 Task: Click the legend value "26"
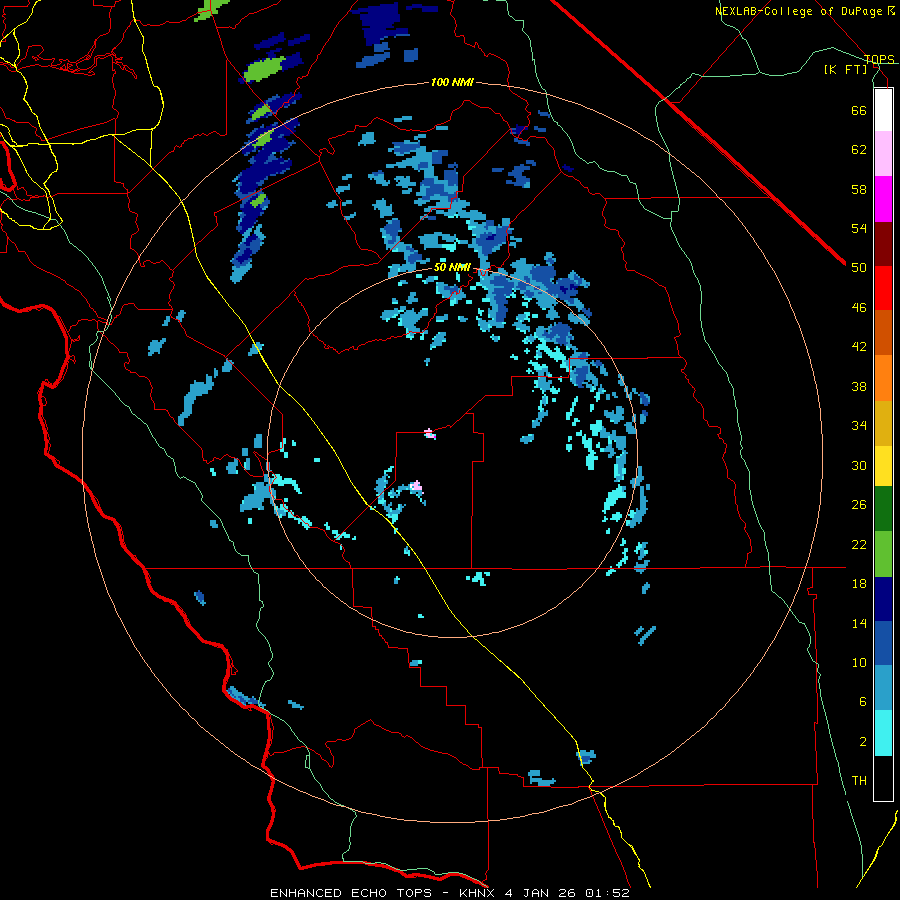(x=859, y=505)
